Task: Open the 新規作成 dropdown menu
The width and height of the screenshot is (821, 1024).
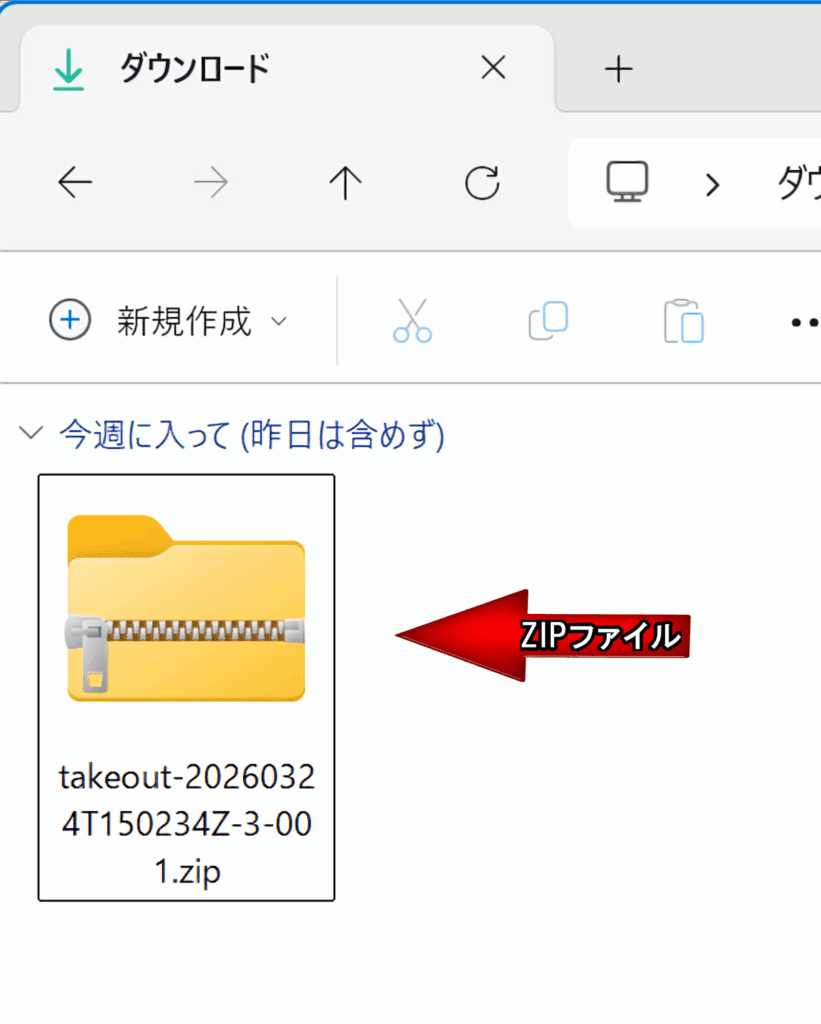Action: [279, 321]
